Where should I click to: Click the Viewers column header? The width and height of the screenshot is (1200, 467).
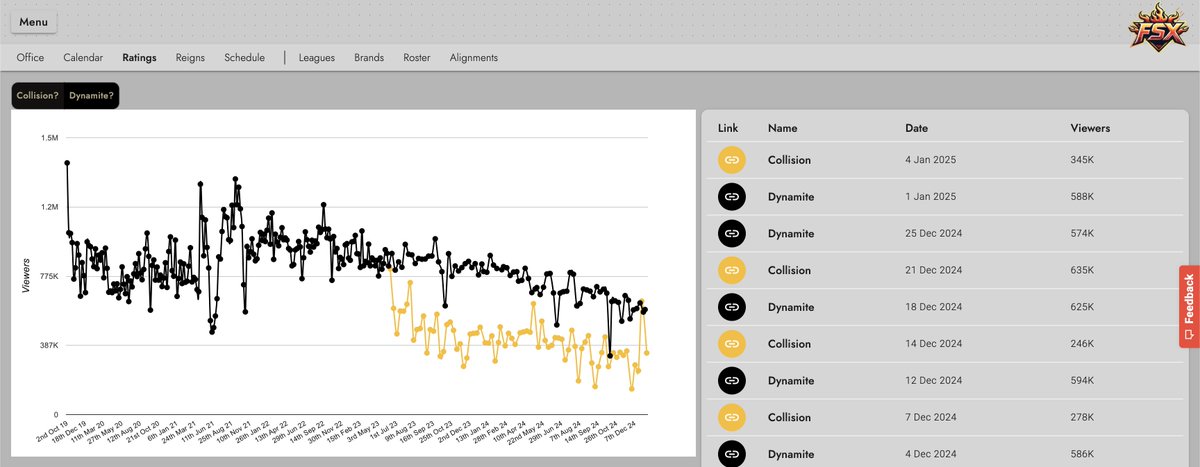click(1090, 128)
